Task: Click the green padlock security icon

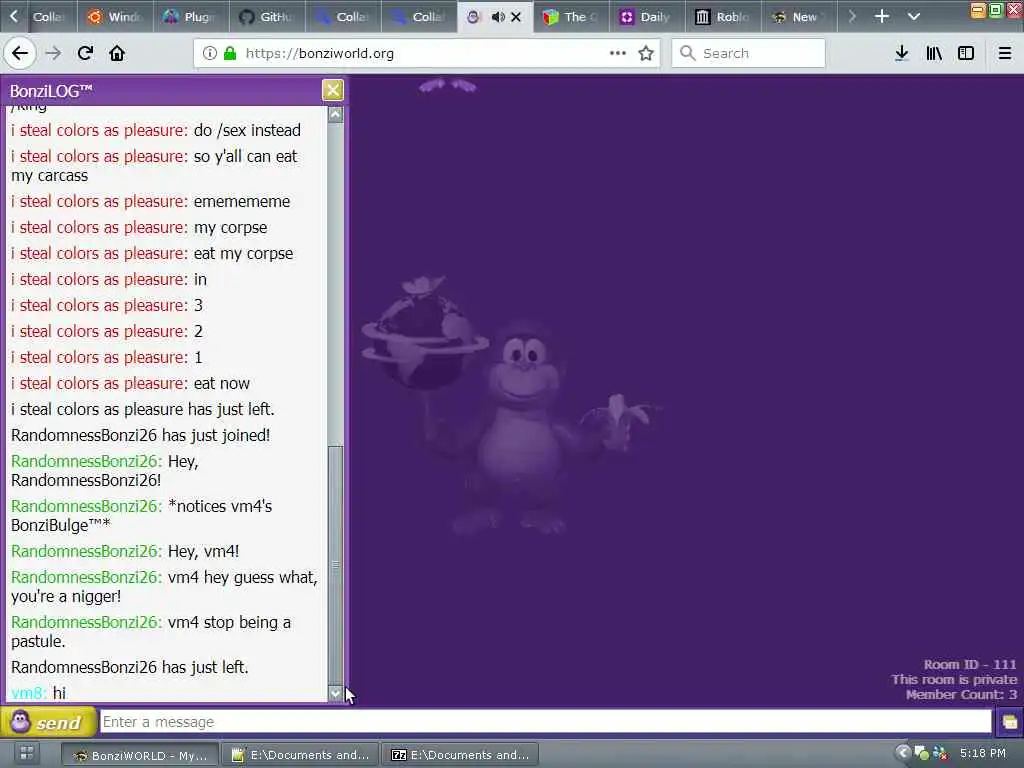Action: (230, 54)
